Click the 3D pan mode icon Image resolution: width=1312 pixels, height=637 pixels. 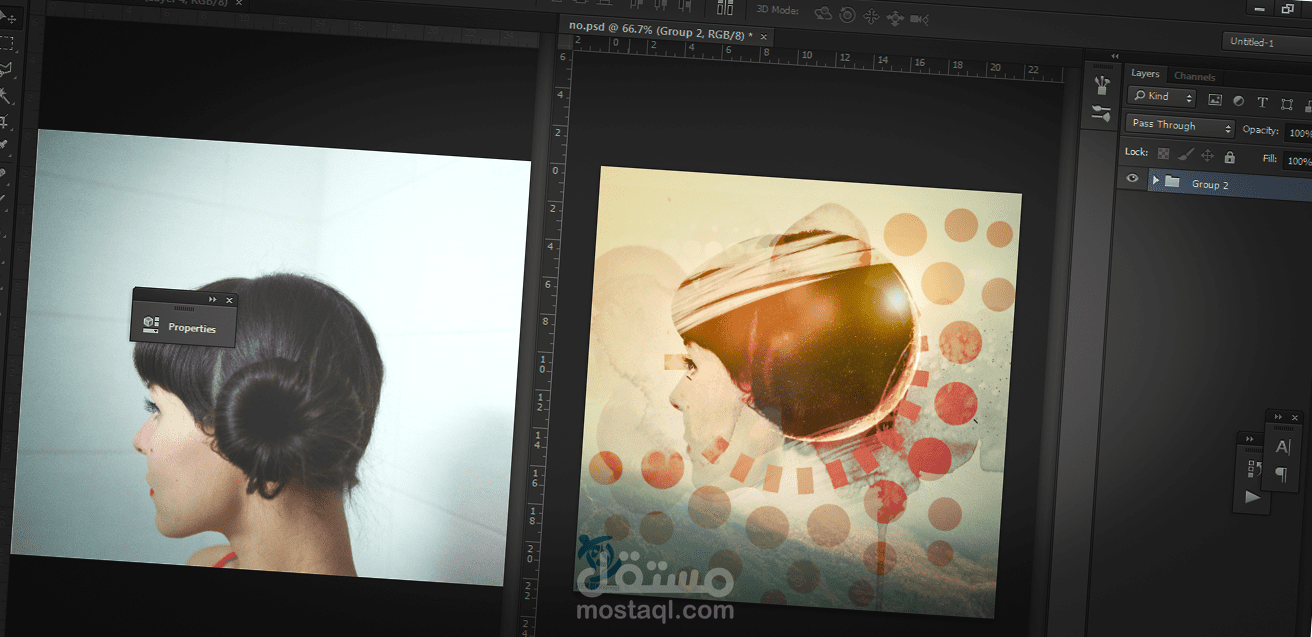[x=871, y=16]
